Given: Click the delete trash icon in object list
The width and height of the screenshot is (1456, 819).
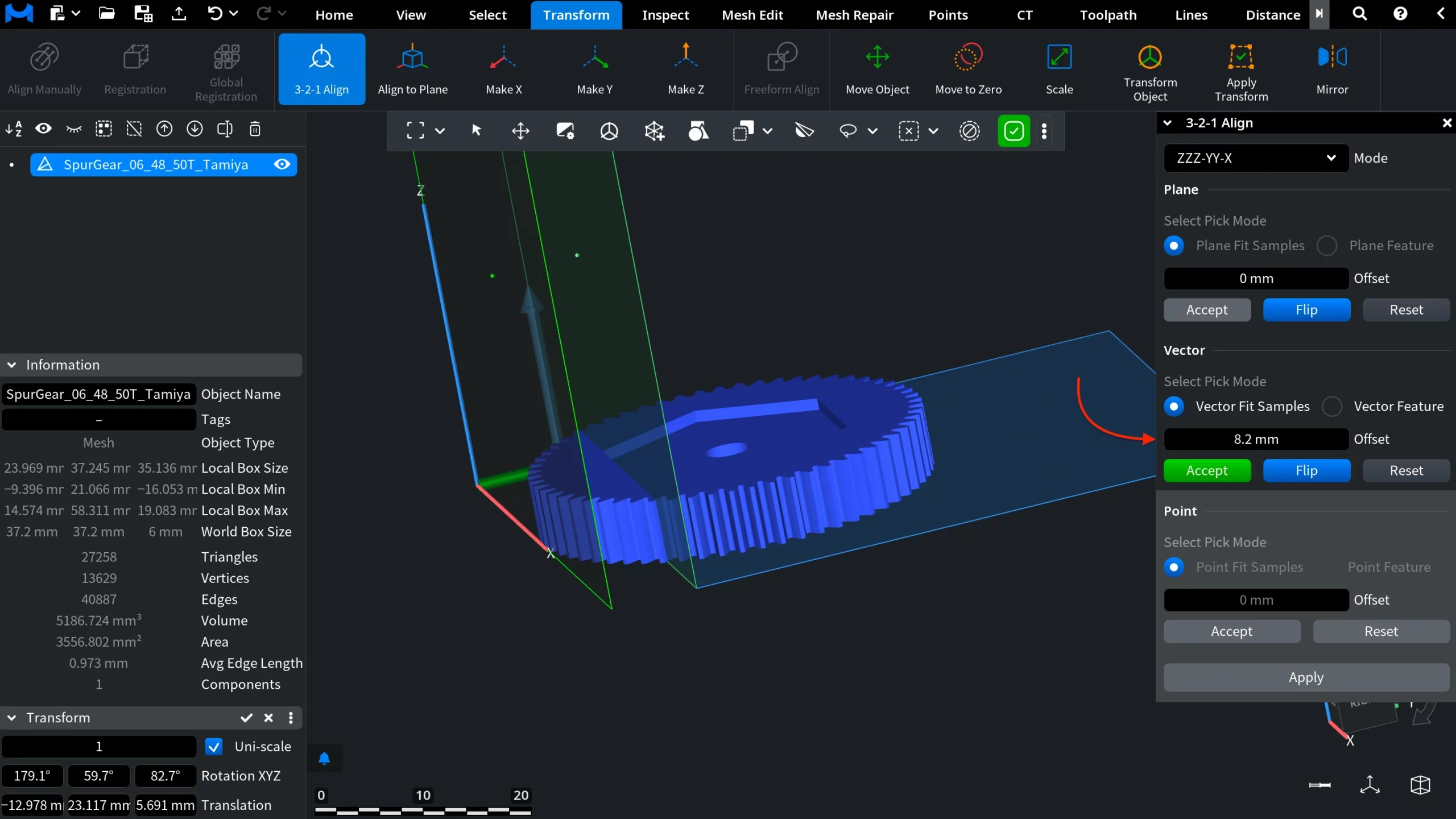Looking at the screenshot, I should coord(255,129).
